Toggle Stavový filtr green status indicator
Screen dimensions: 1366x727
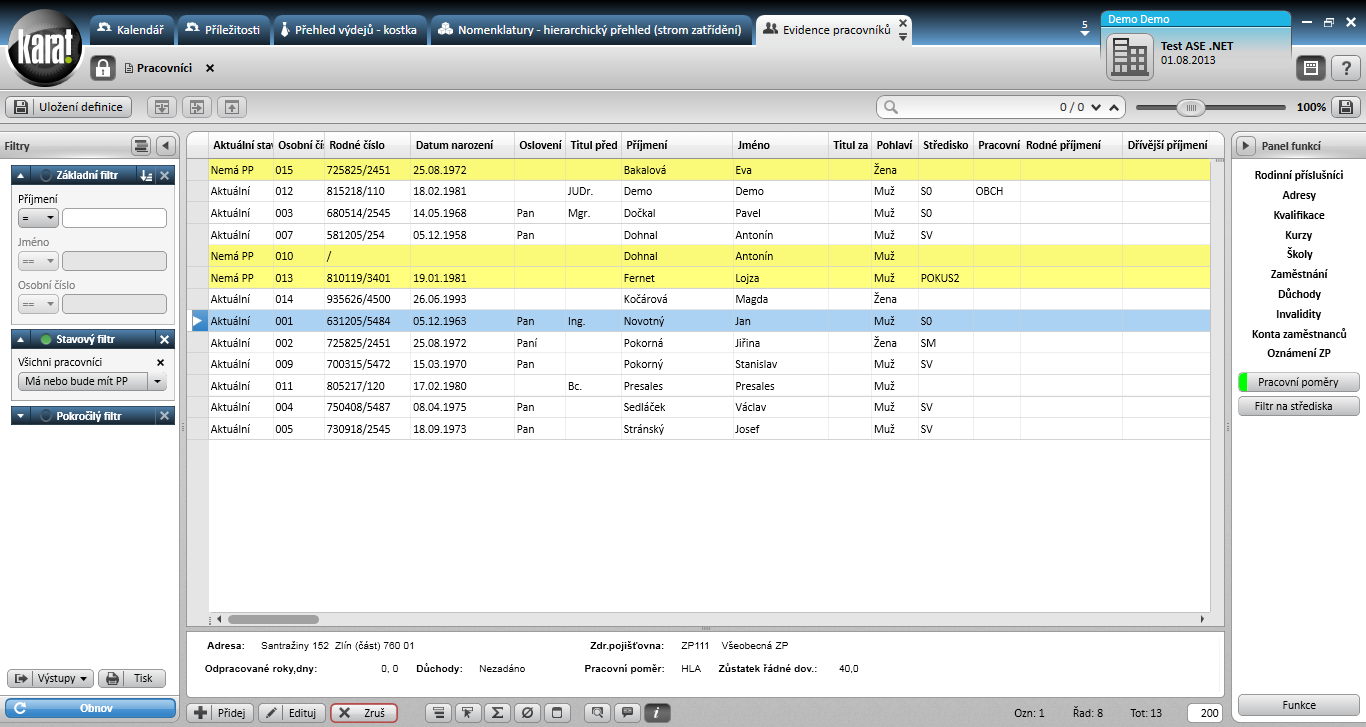46,339
